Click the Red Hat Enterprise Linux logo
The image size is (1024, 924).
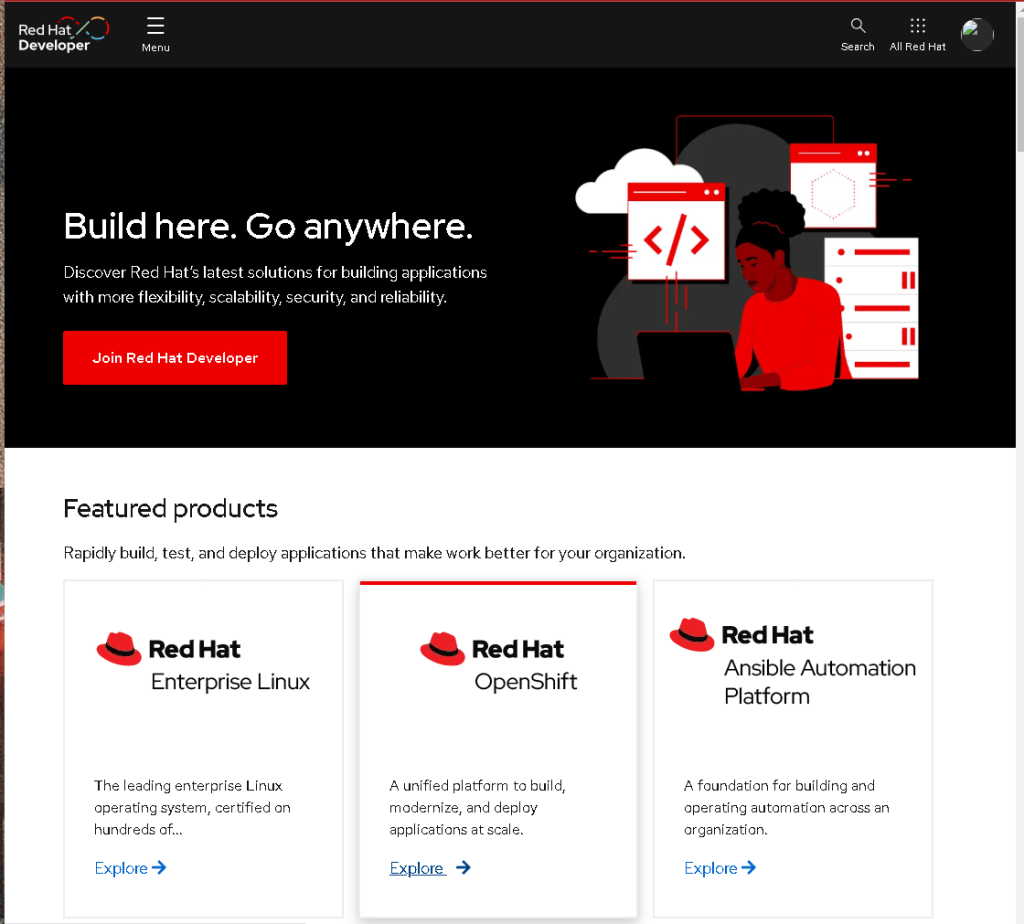(203, 662)
